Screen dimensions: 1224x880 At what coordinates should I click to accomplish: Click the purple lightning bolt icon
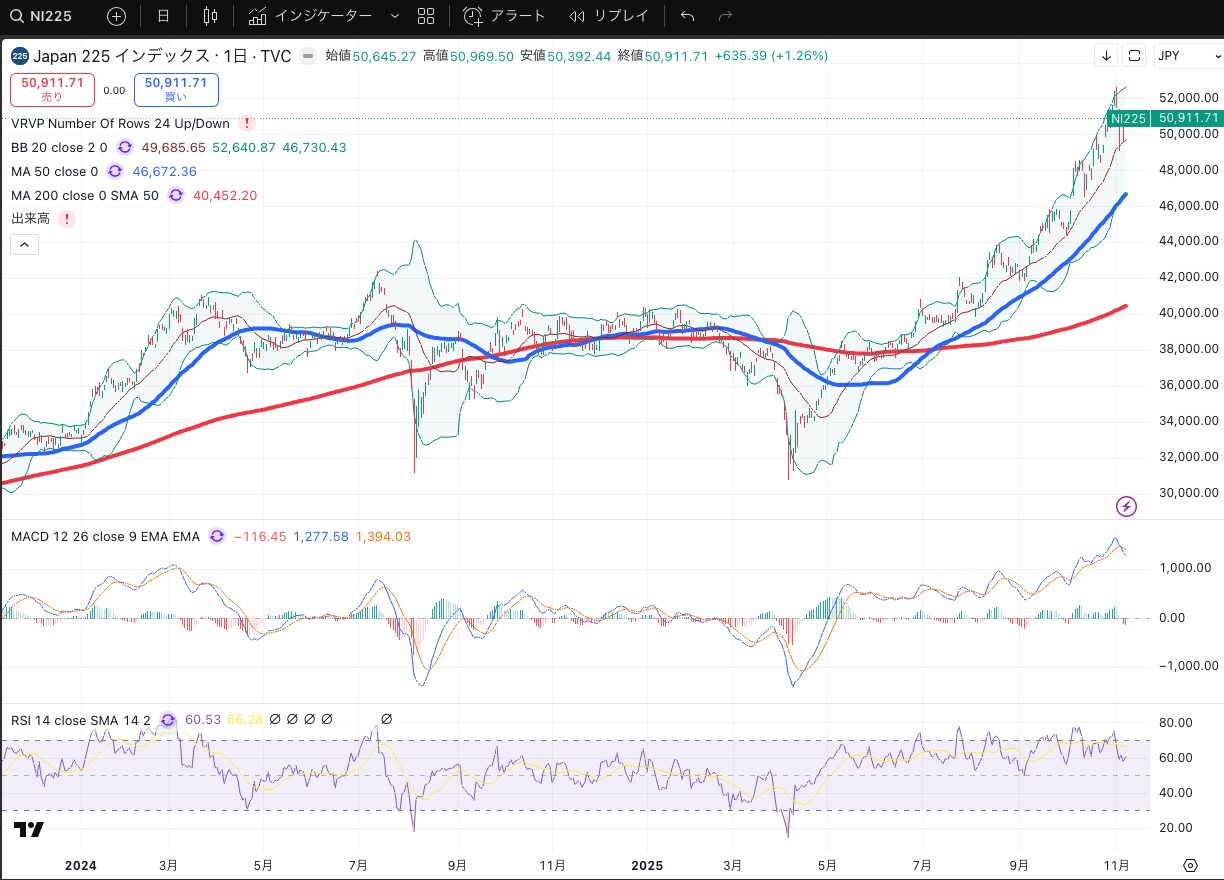point(1126,506)
